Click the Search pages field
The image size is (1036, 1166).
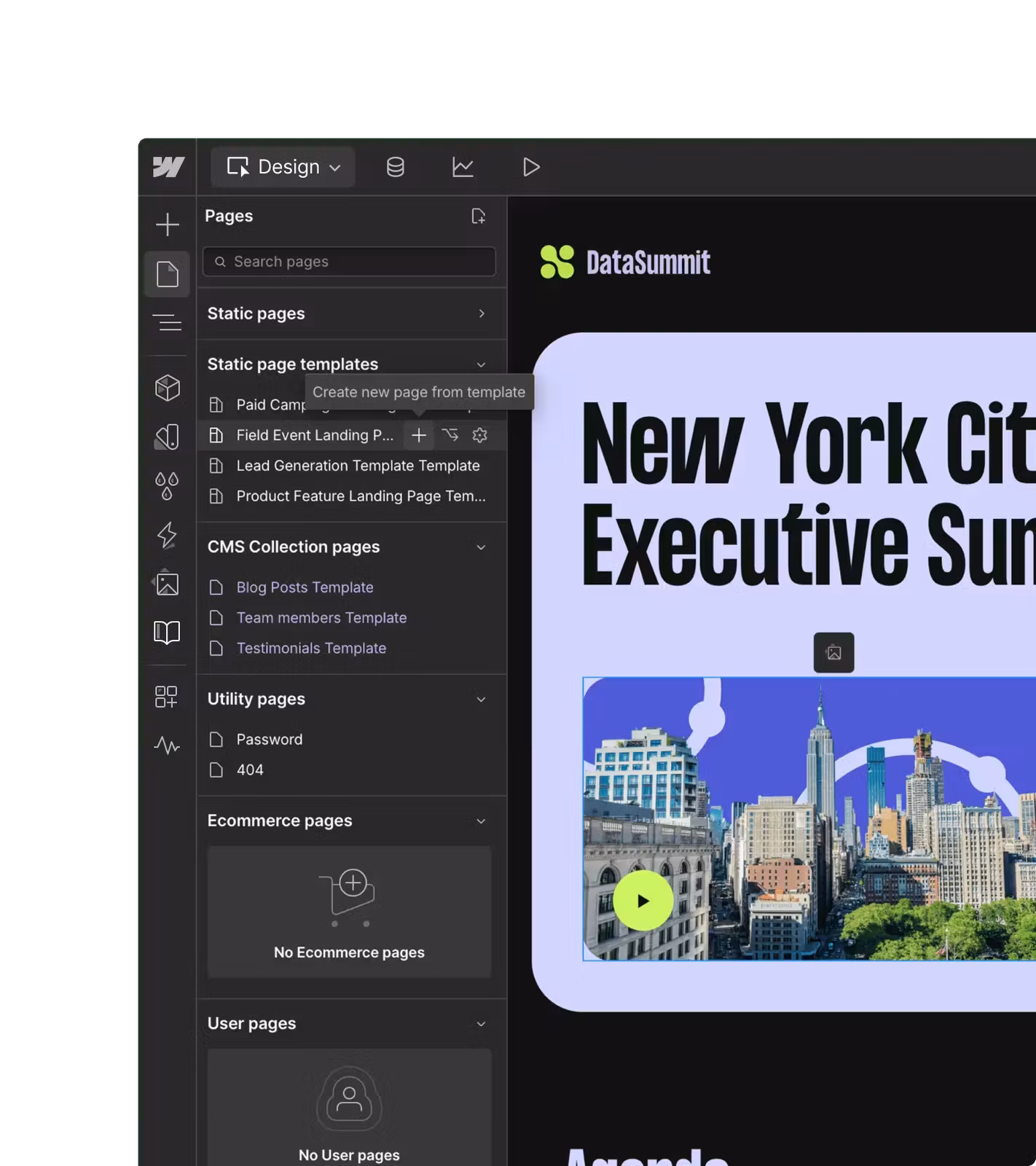[350, 262]
